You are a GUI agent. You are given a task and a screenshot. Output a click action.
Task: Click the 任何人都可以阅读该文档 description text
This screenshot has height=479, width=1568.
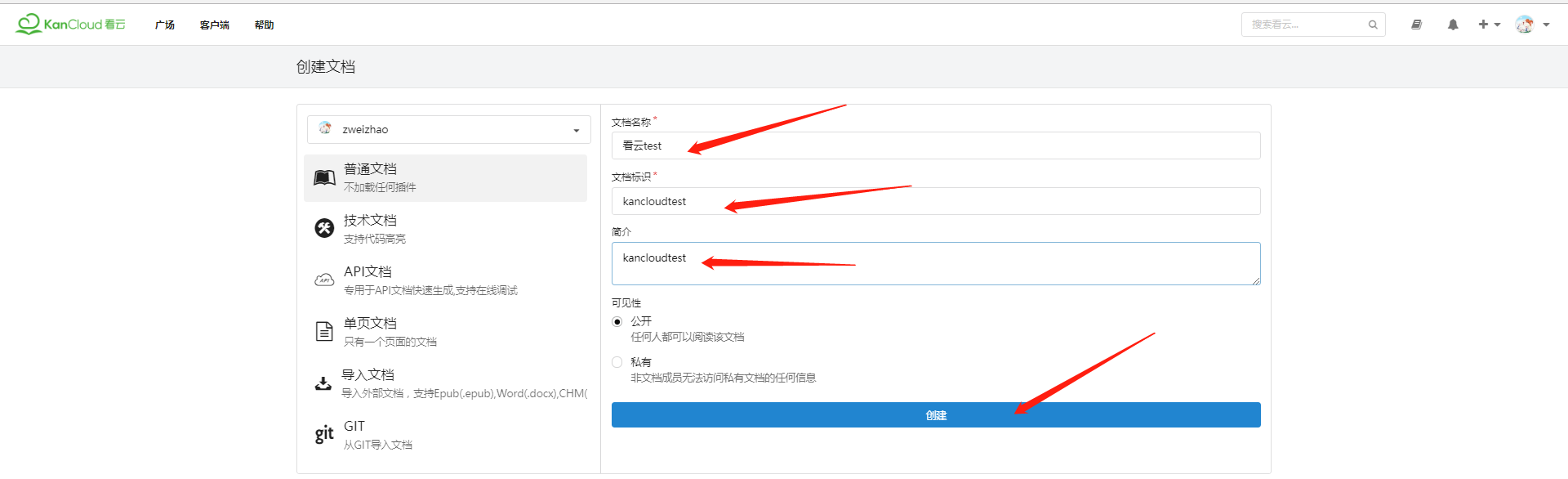click(x=688, y=337)
